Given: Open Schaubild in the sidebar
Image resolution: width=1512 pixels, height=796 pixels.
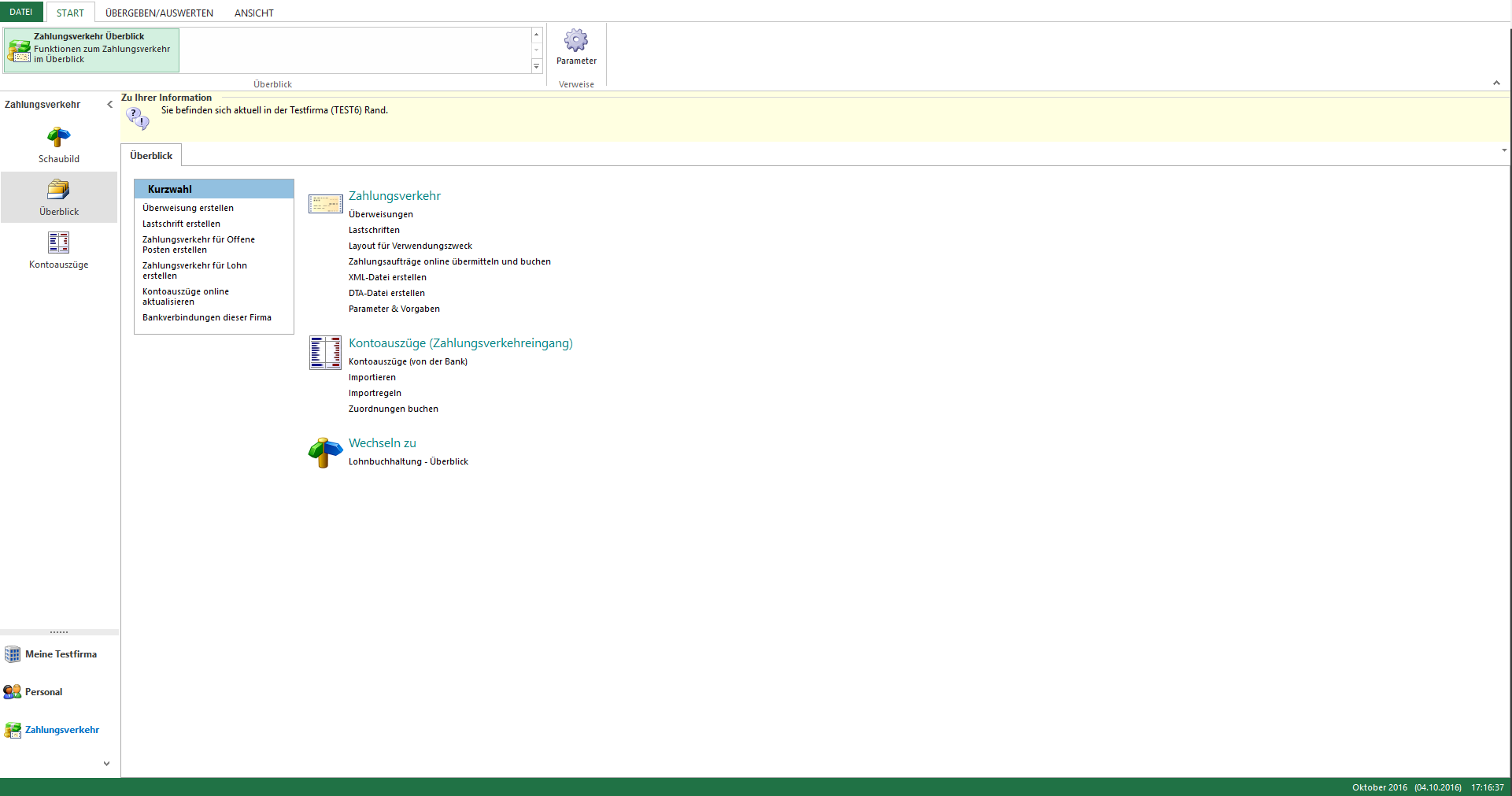Looking at the screenshot, I should click(59, 145).
